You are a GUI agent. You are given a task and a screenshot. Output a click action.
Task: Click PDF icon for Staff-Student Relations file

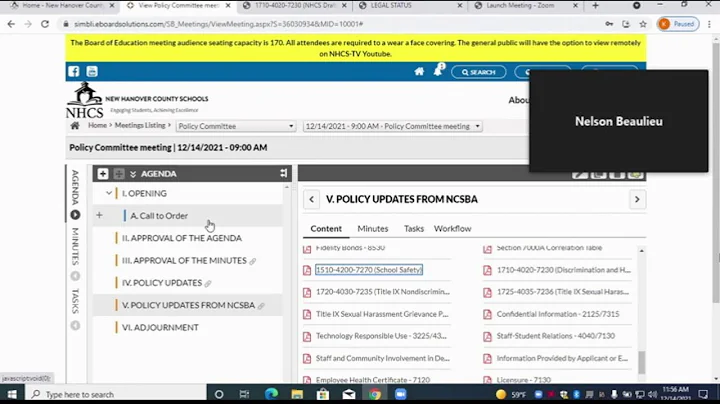click(488, 337)
